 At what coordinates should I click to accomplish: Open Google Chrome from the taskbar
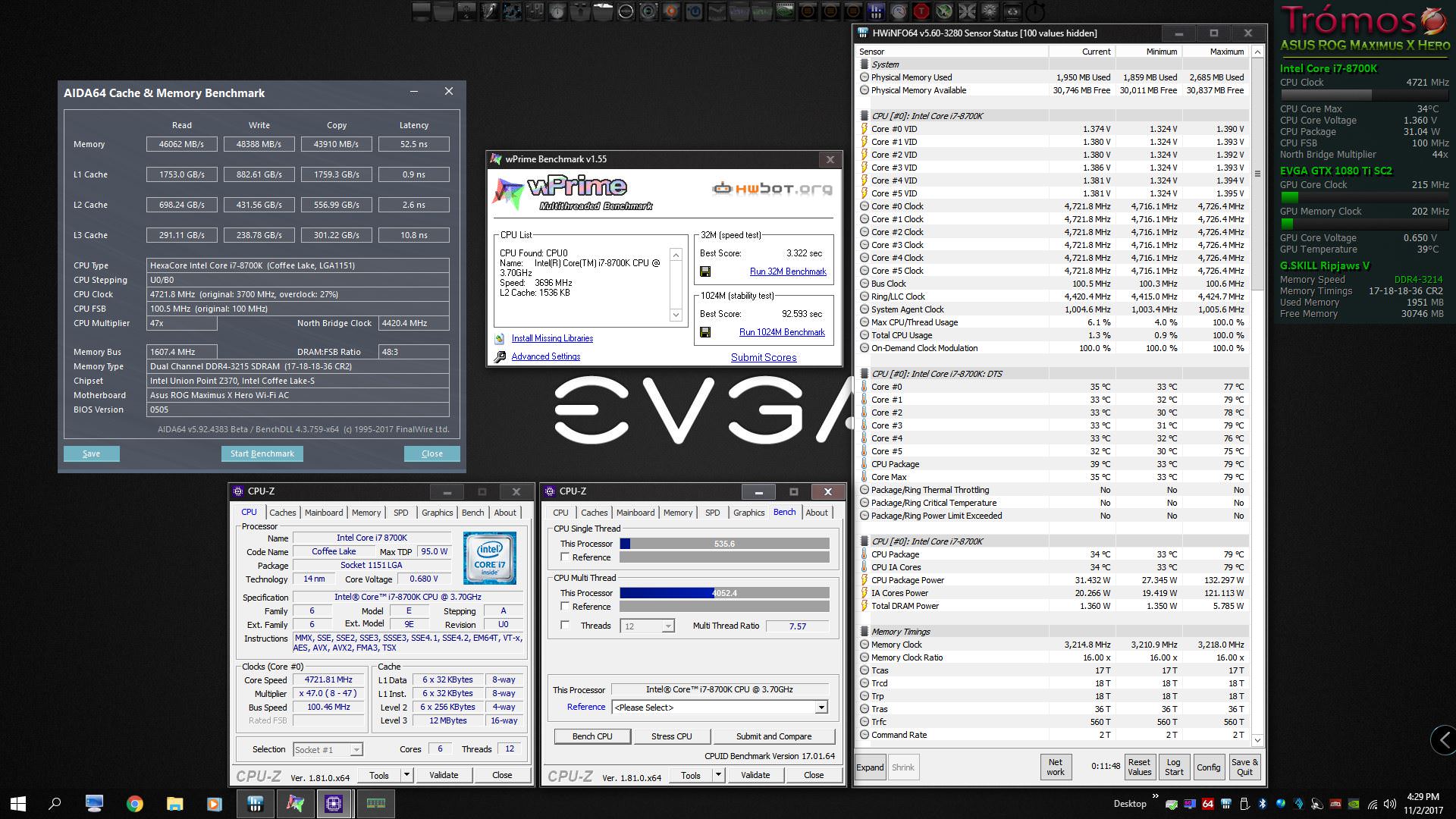[135, 804]
